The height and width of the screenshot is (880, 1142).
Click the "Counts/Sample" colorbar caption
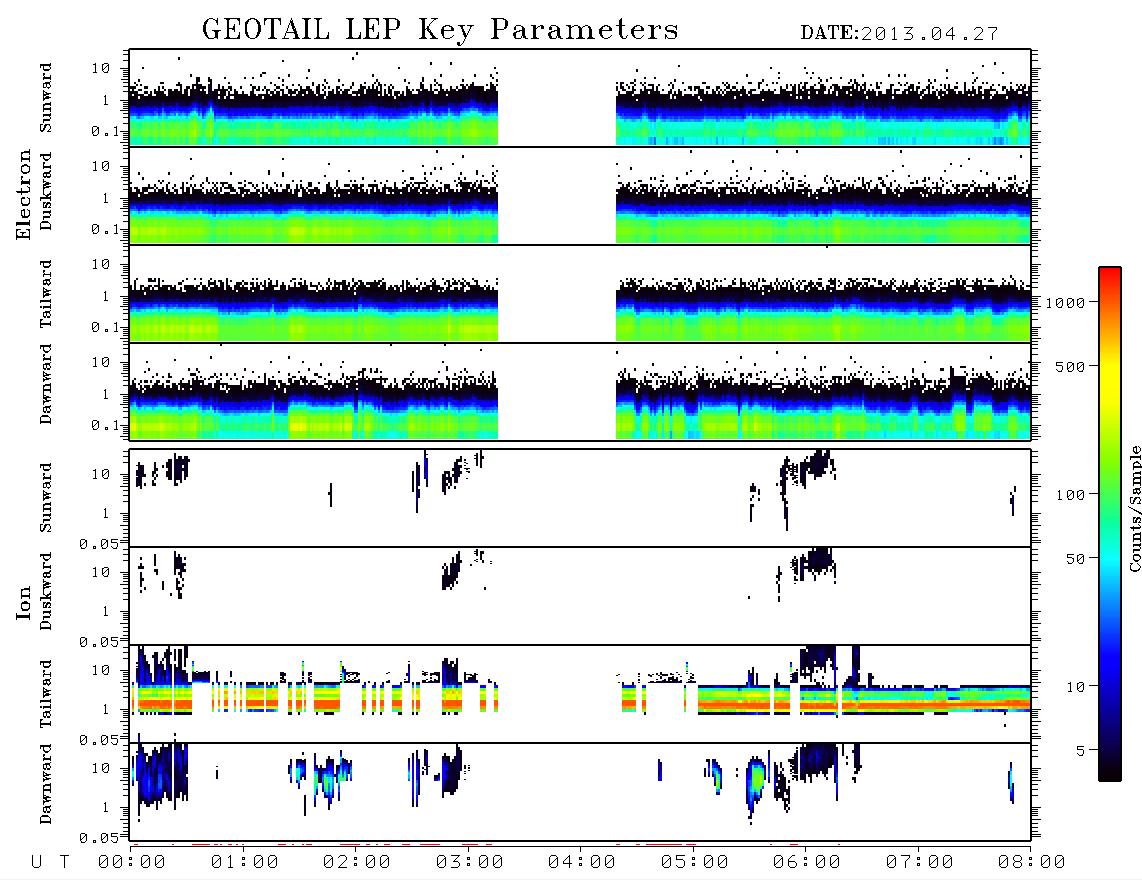pos(1134,508)
